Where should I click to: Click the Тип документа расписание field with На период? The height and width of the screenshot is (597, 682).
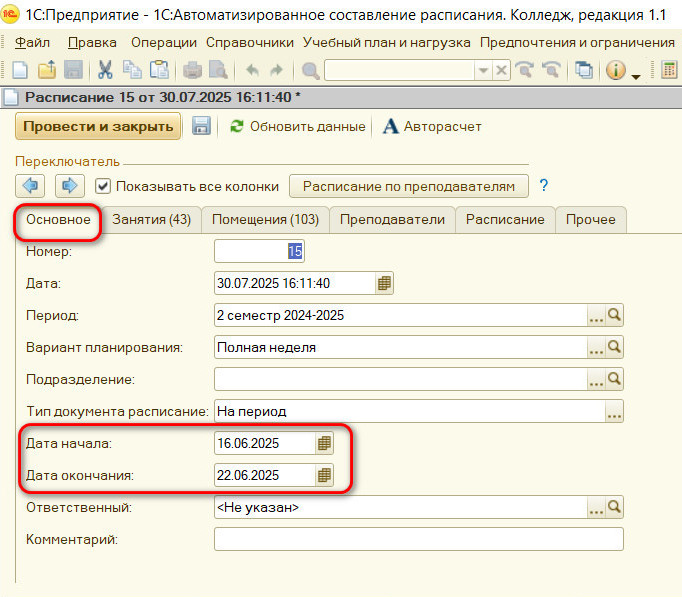coord(410,411)
